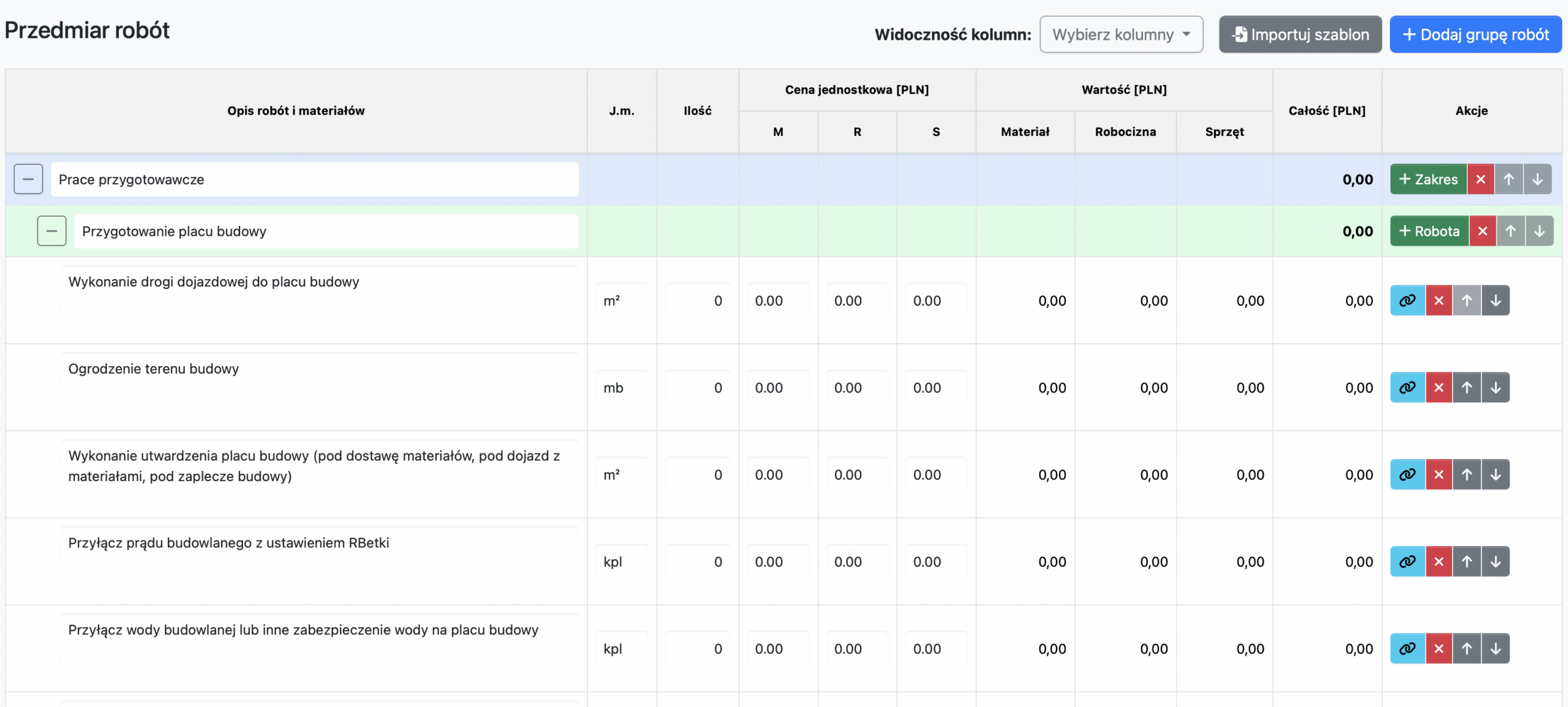Delete the Przygotowanie placu budowy scope
This screenshot has height=707, width=1568.
tap(1482, 231)
